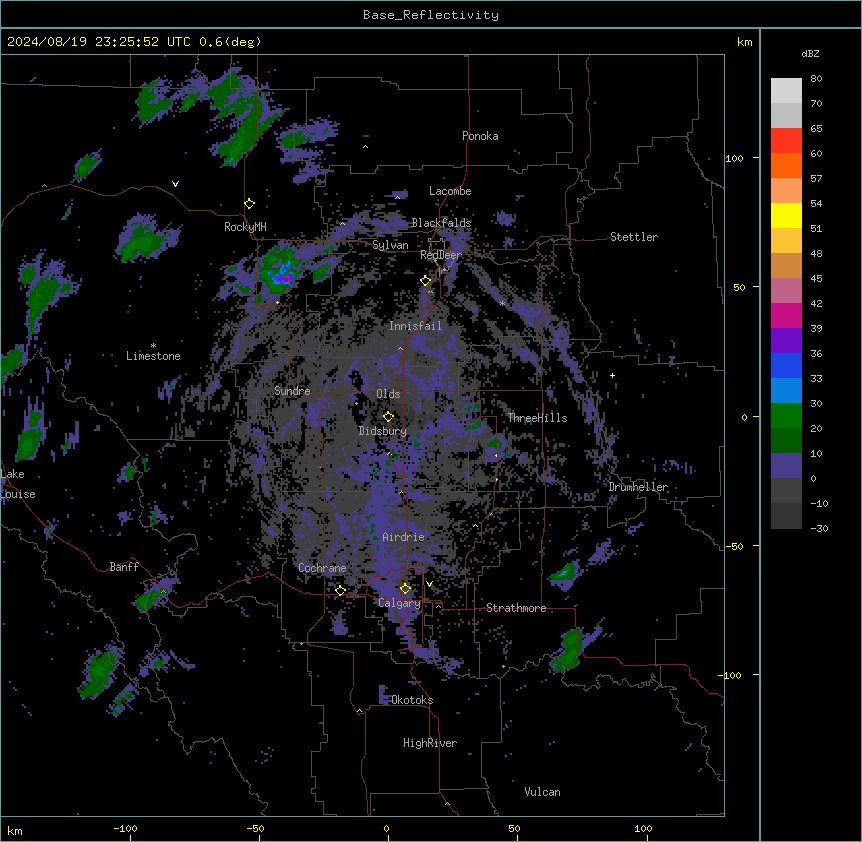
Task: Select the yellow V marker northwest of RockyMH
Action: [x=175, y=184]
